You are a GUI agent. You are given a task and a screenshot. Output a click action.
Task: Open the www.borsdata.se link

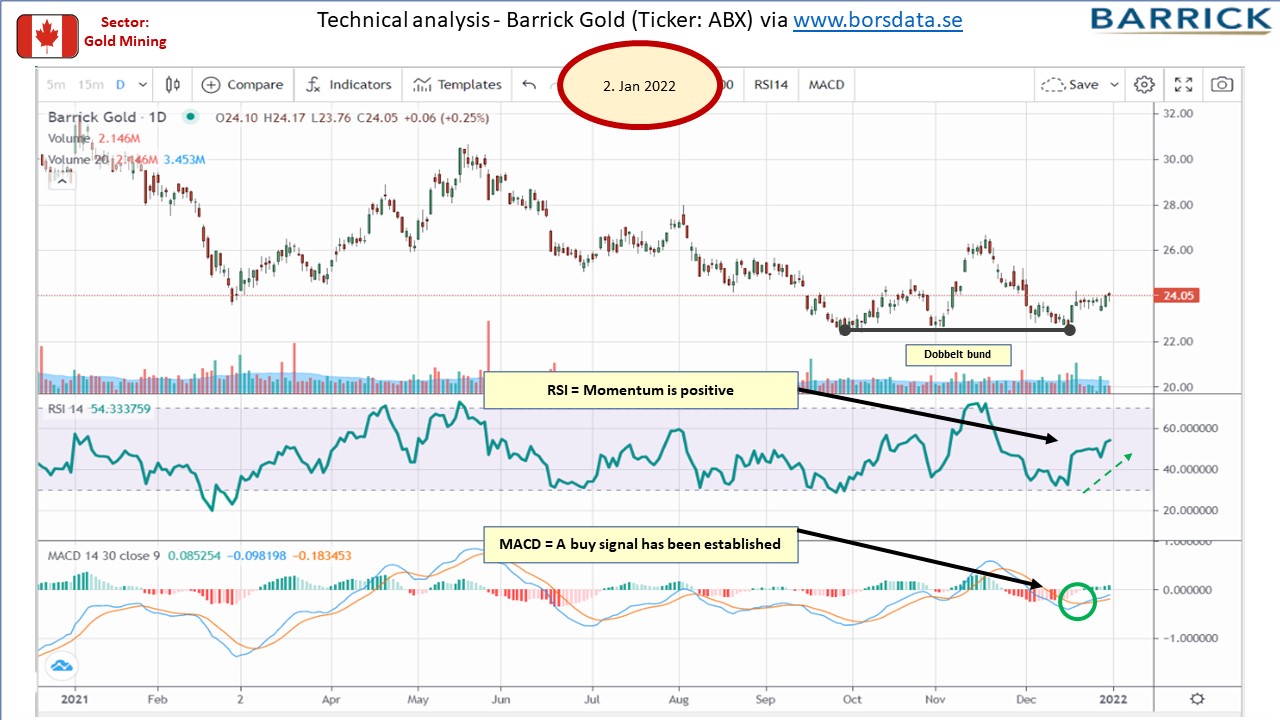coord(878,20)
